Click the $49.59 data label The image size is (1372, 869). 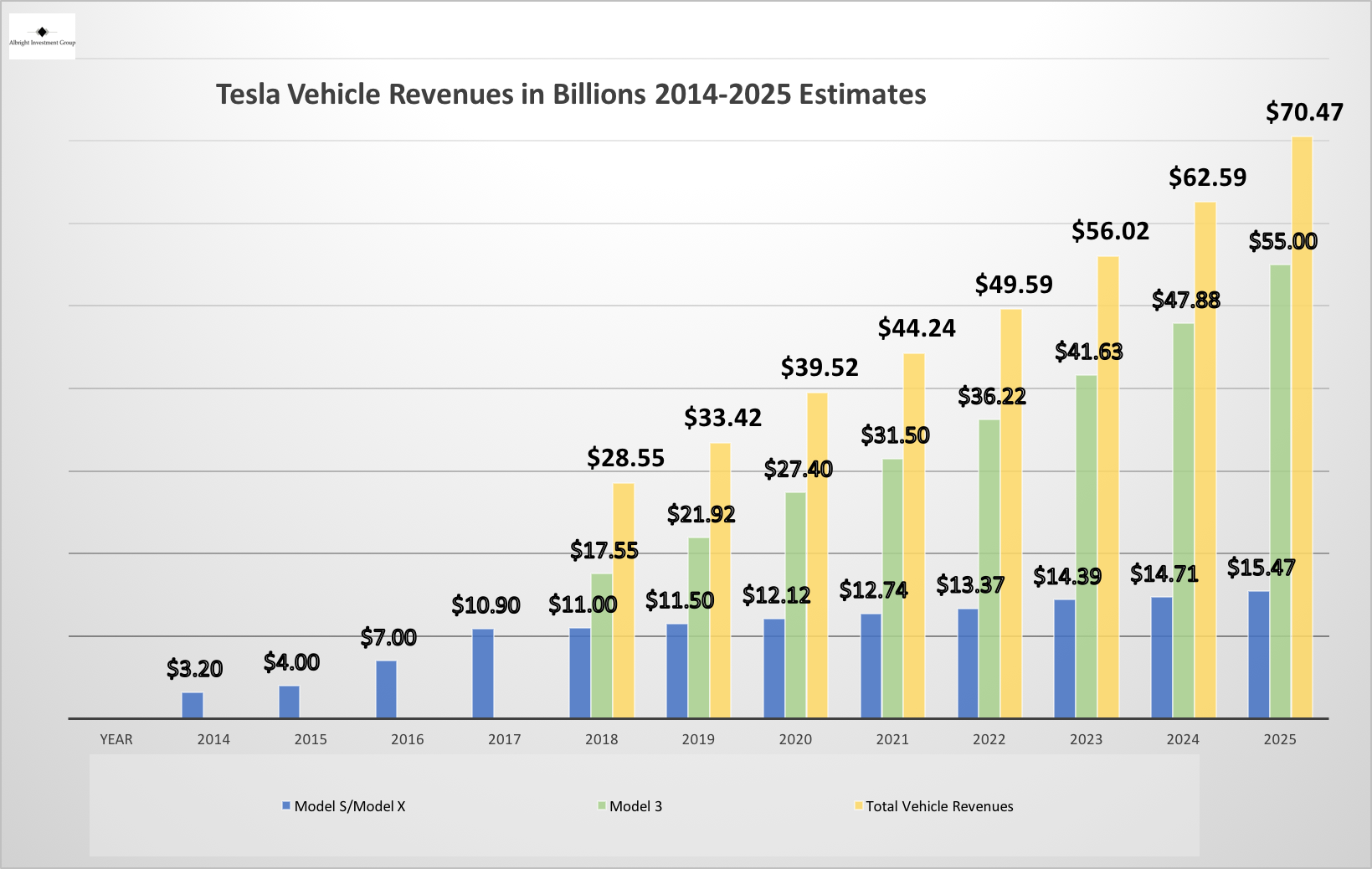(x=1014, y=285)
